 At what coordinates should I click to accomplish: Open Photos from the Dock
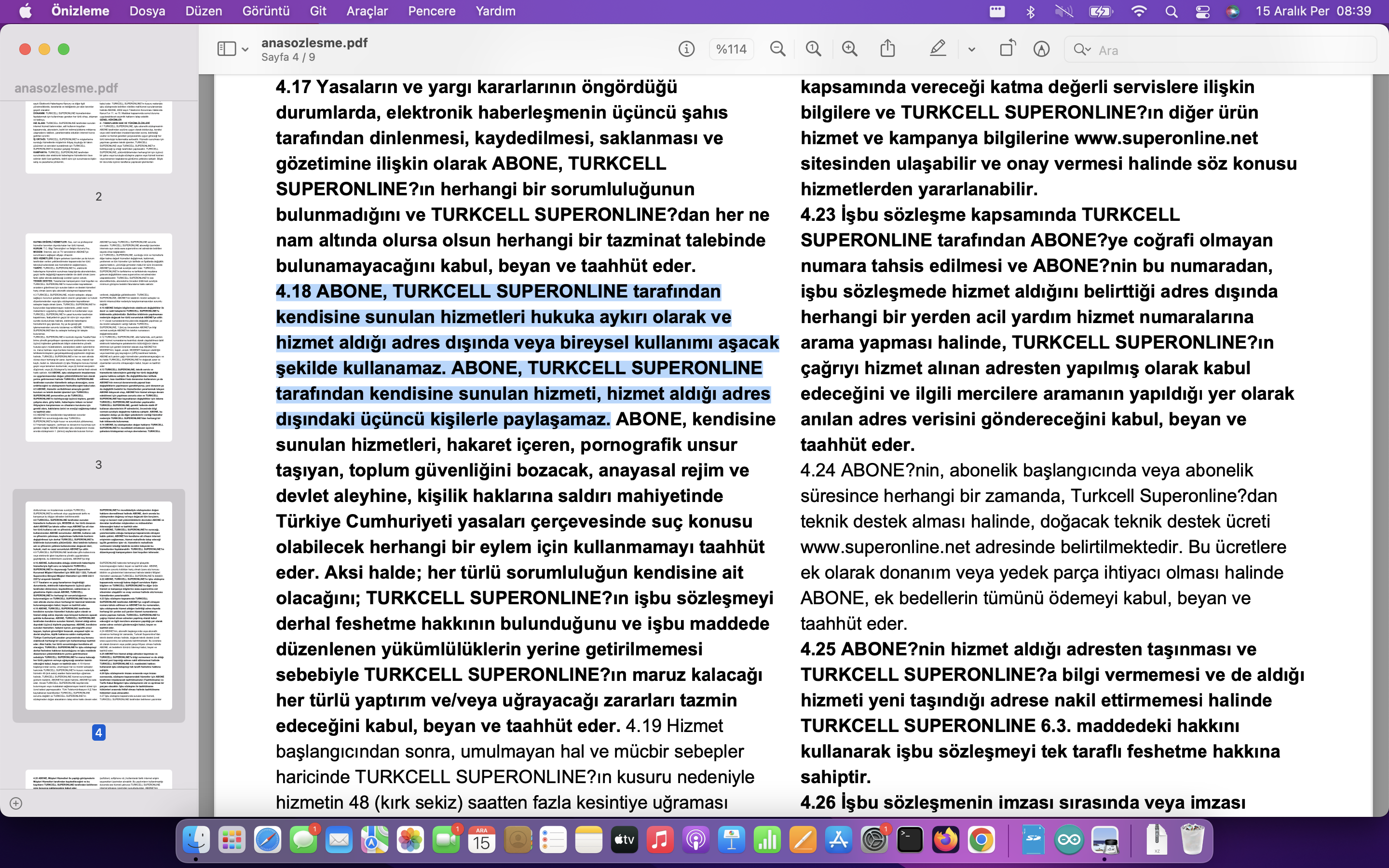tap(410, 841)
